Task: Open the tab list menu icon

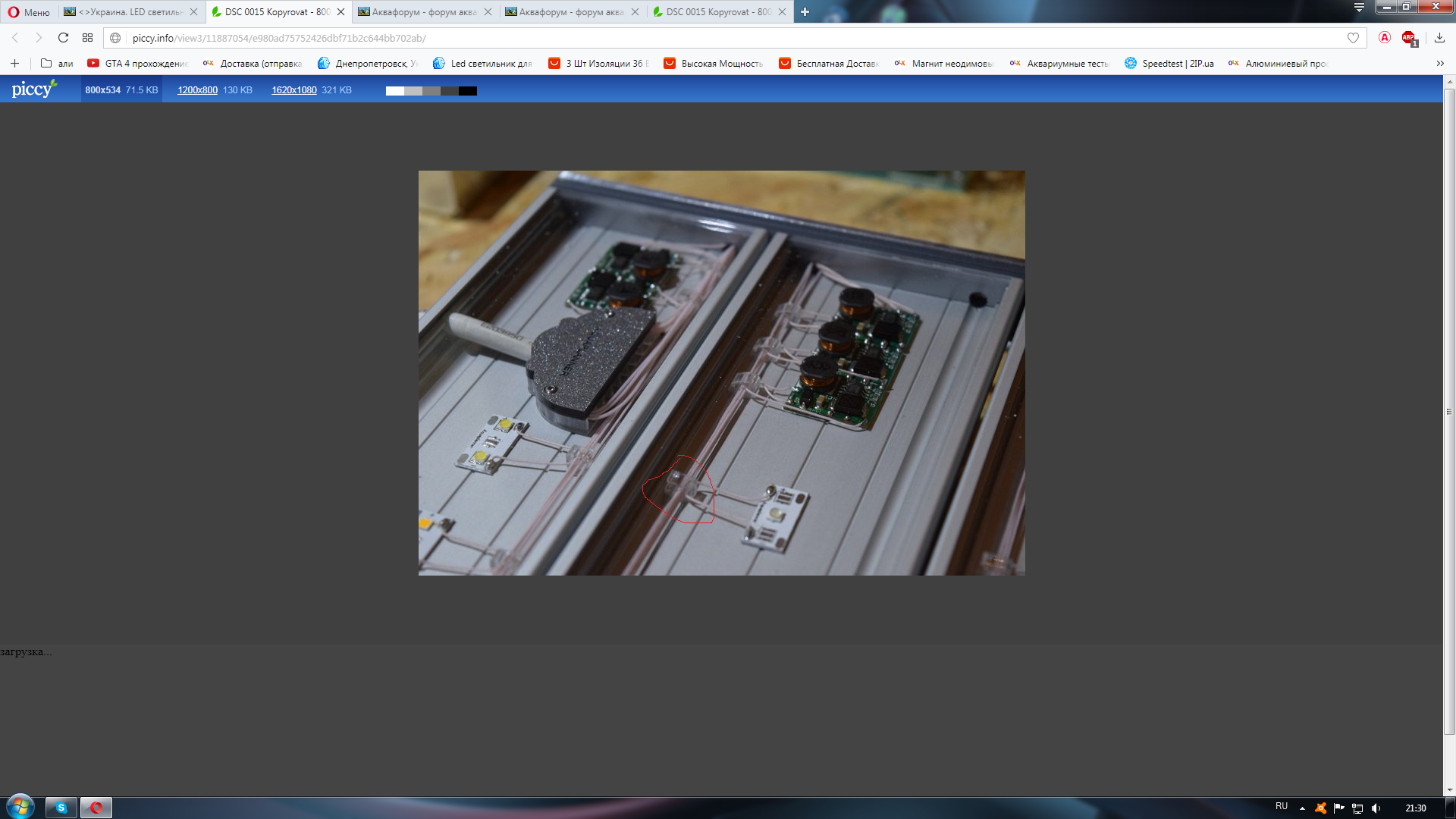Action: coord(1359,8)
